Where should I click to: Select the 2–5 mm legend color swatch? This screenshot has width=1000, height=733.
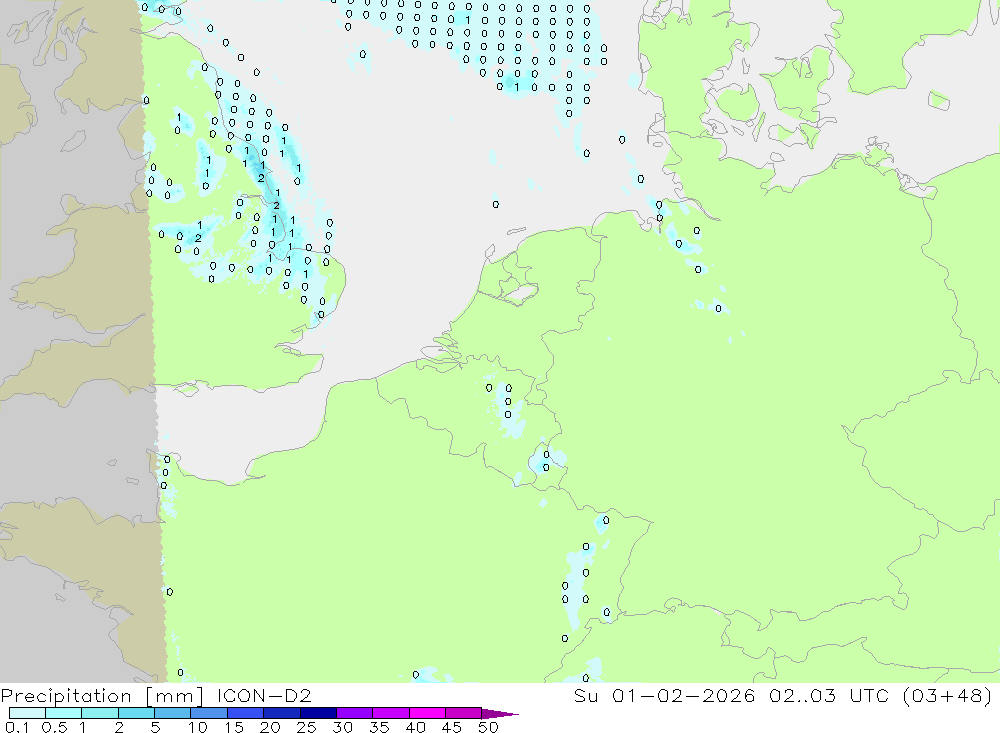pos(136,713)
